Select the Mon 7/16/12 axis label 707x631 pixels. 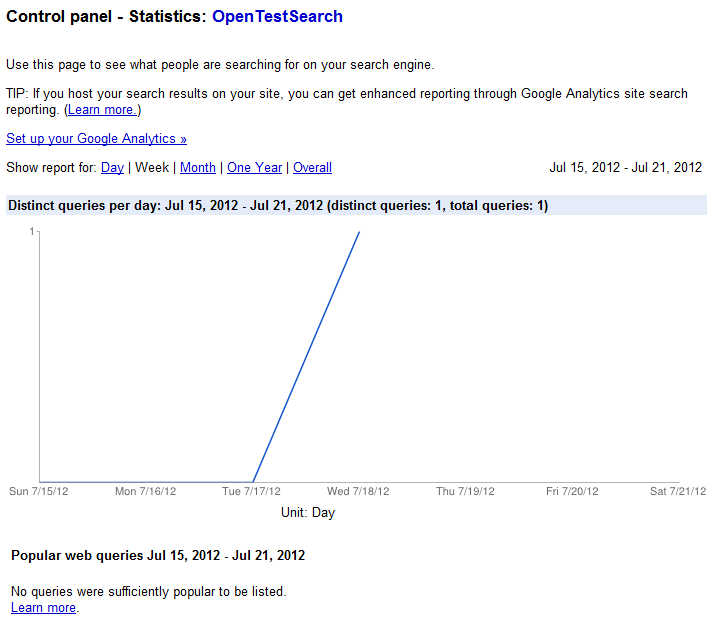point(145,491)
